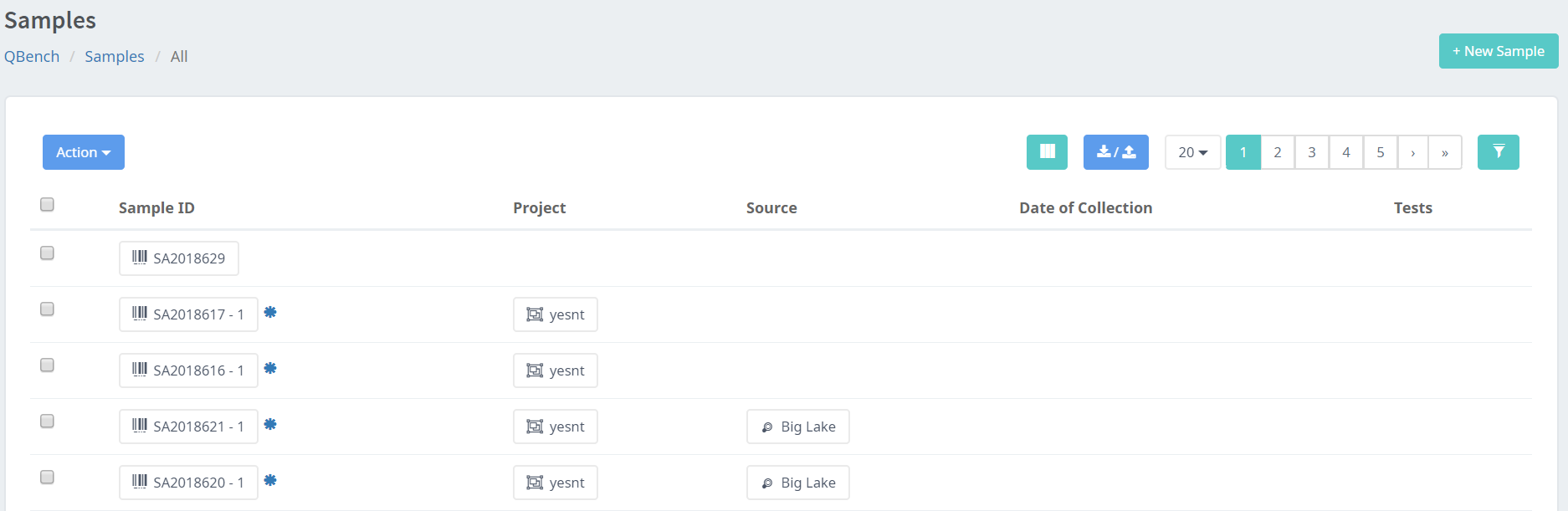Click the asterisk icon beside SA2018617 - 1
1568x511 pixels.
point(270,313)
